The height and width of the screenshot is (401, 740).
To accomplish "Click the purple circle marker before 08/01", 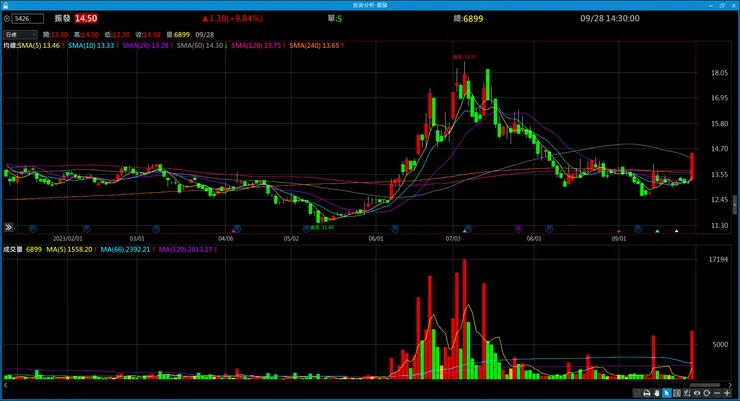I will (518, 229).
